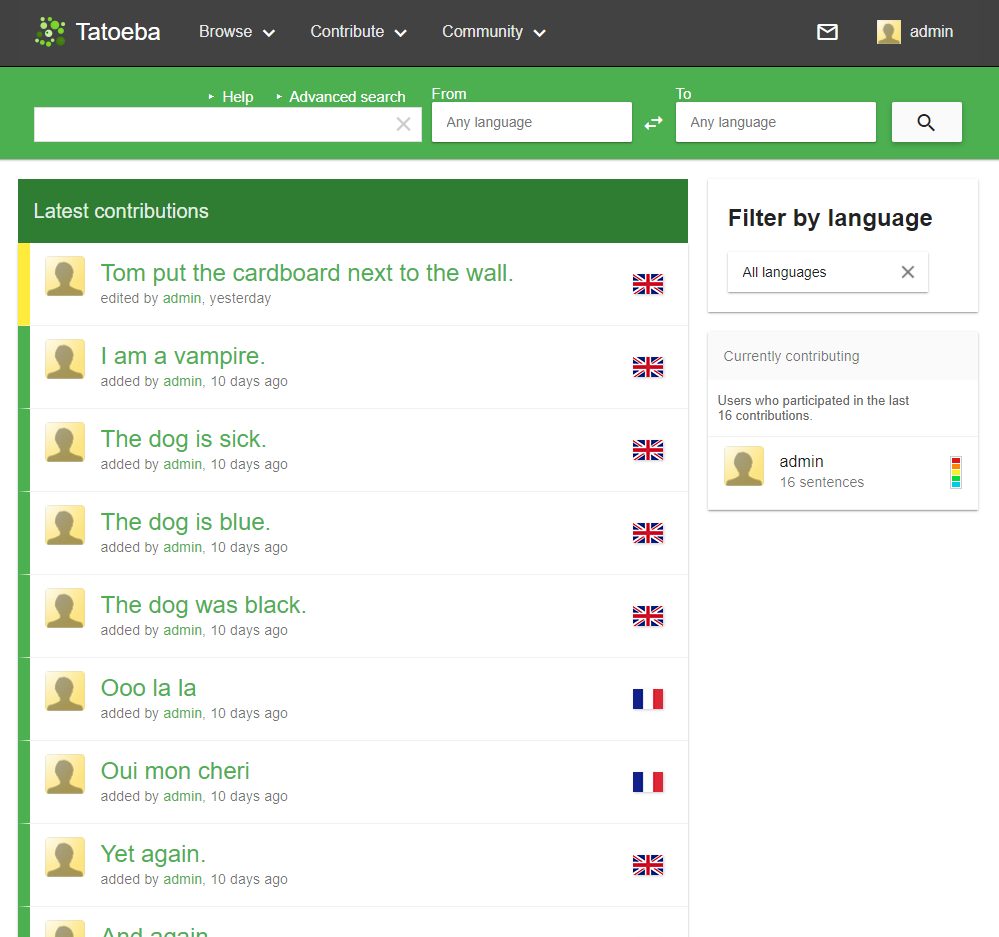999x937 pixels.
Task: Click admin link under Ooo la la
Action: coord(183,713)
